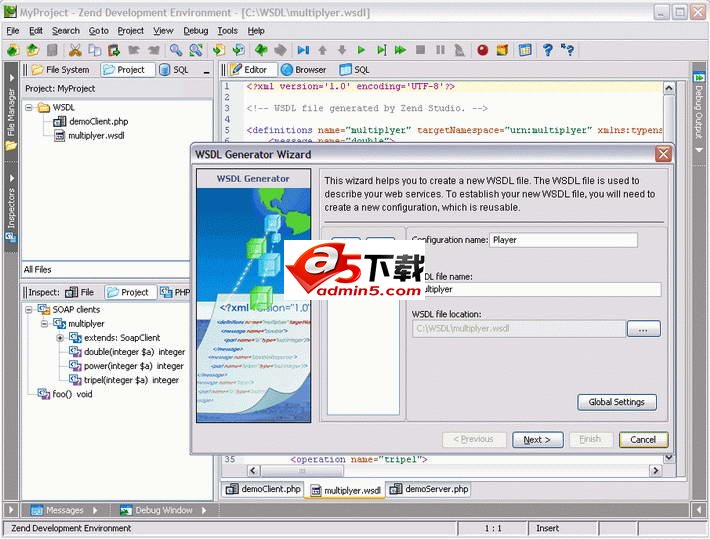Click editor vertical scrollbar up arrow
This screenshot has width=710, height=540.
pos(669,88)
